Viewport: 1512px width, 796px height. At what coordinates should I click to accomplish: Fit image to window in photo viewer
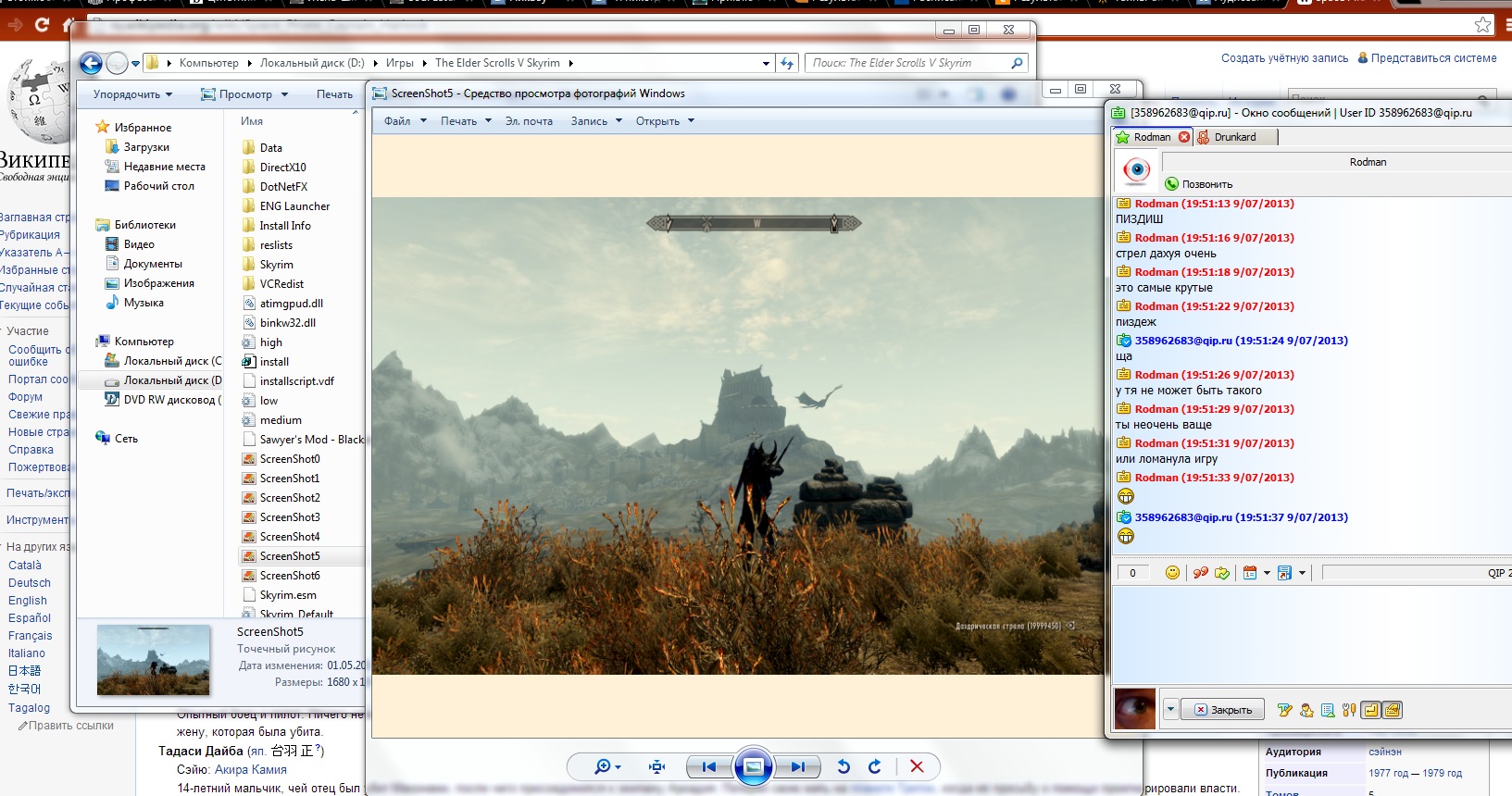click(x=657, y=766)
